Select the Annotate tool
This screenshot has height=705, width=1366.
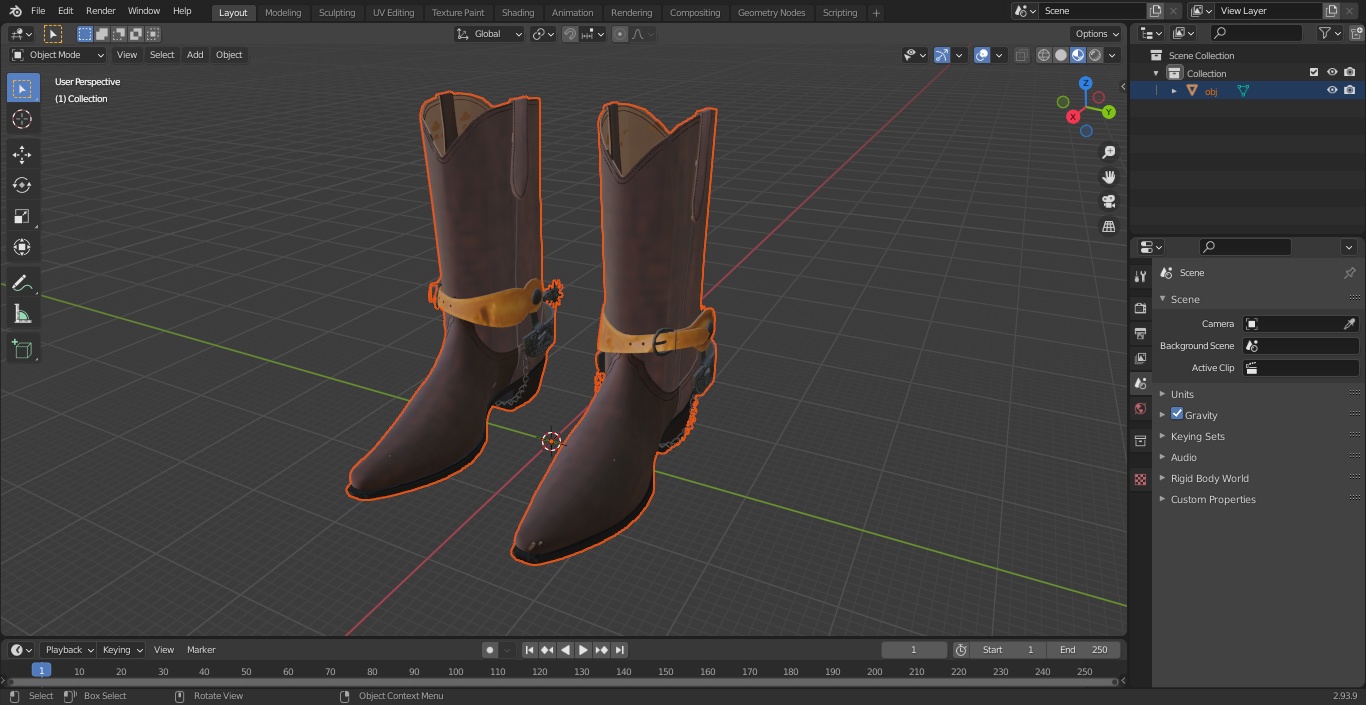tap(22, 284)
